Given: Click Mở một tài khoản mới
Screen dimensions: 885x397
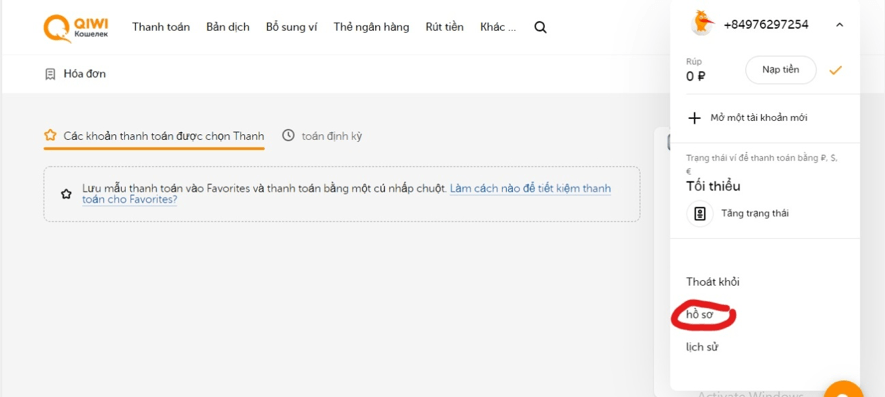Looking at the screenshot, I should 759,118.
